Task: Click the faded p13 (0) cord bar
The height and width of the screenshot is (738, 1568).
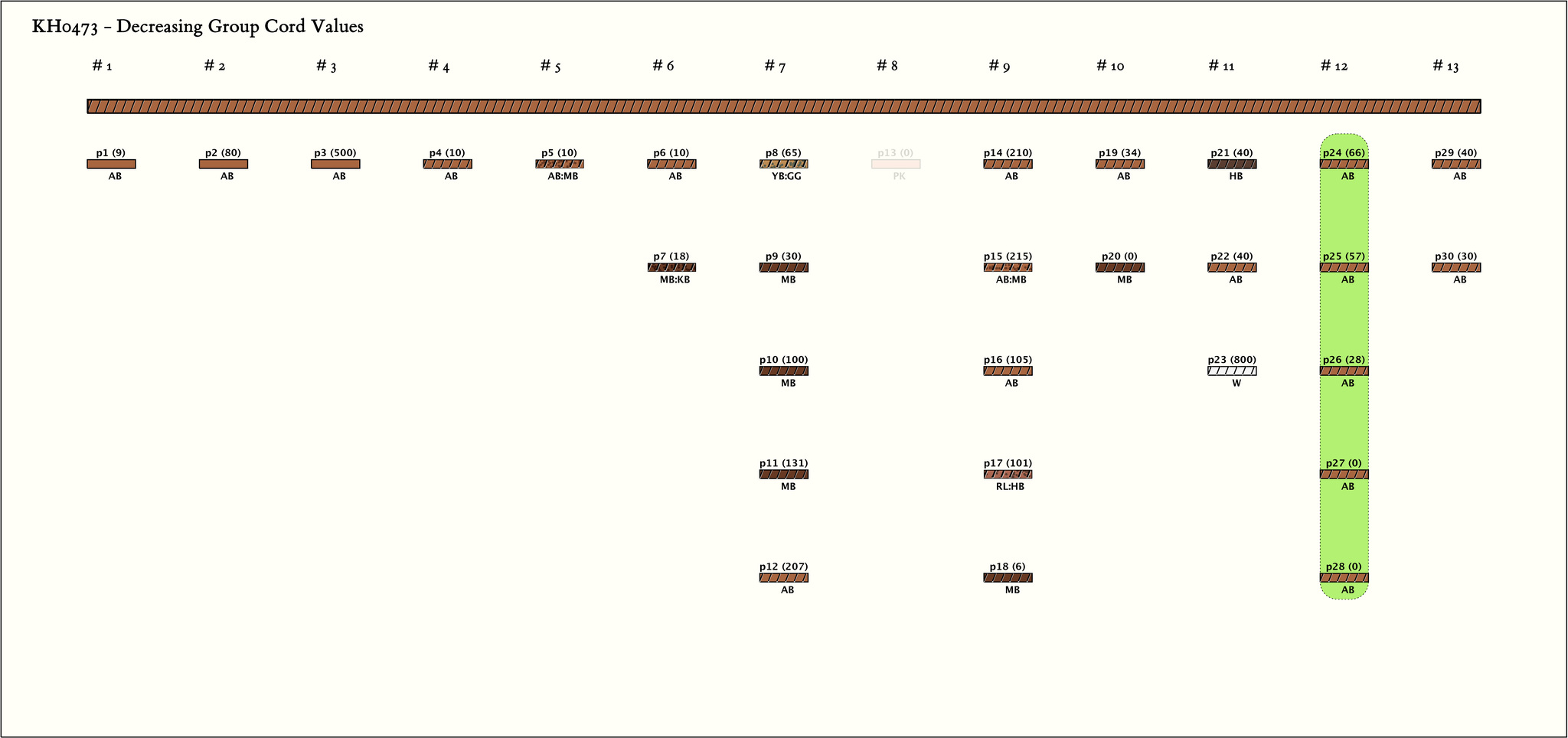Action: 896,164
